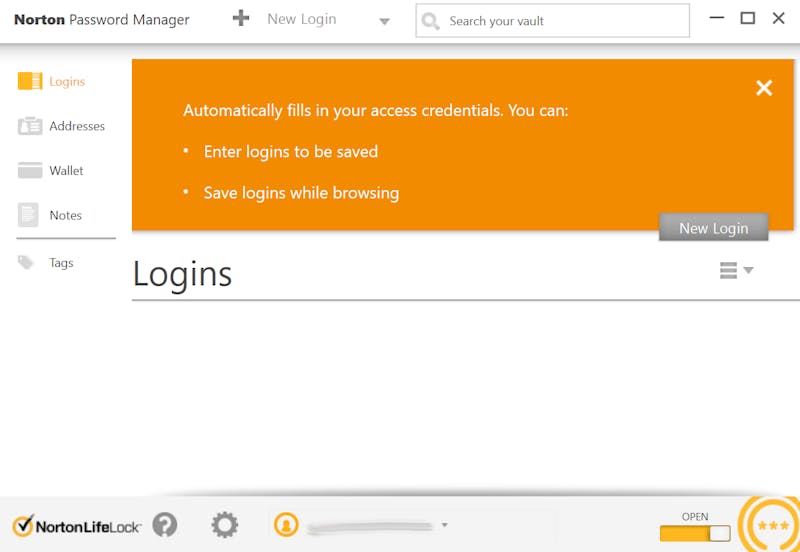800x552 pixels.
Task: Click the magnifier icon in search box
Action: (x=431, y=21)
